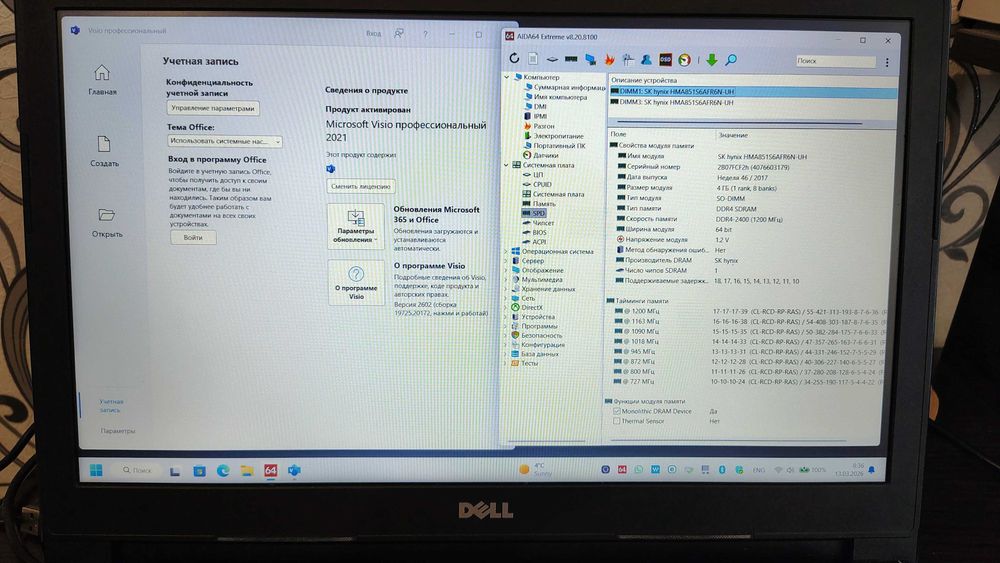Click Управление параметрами button

coord(213,108)
